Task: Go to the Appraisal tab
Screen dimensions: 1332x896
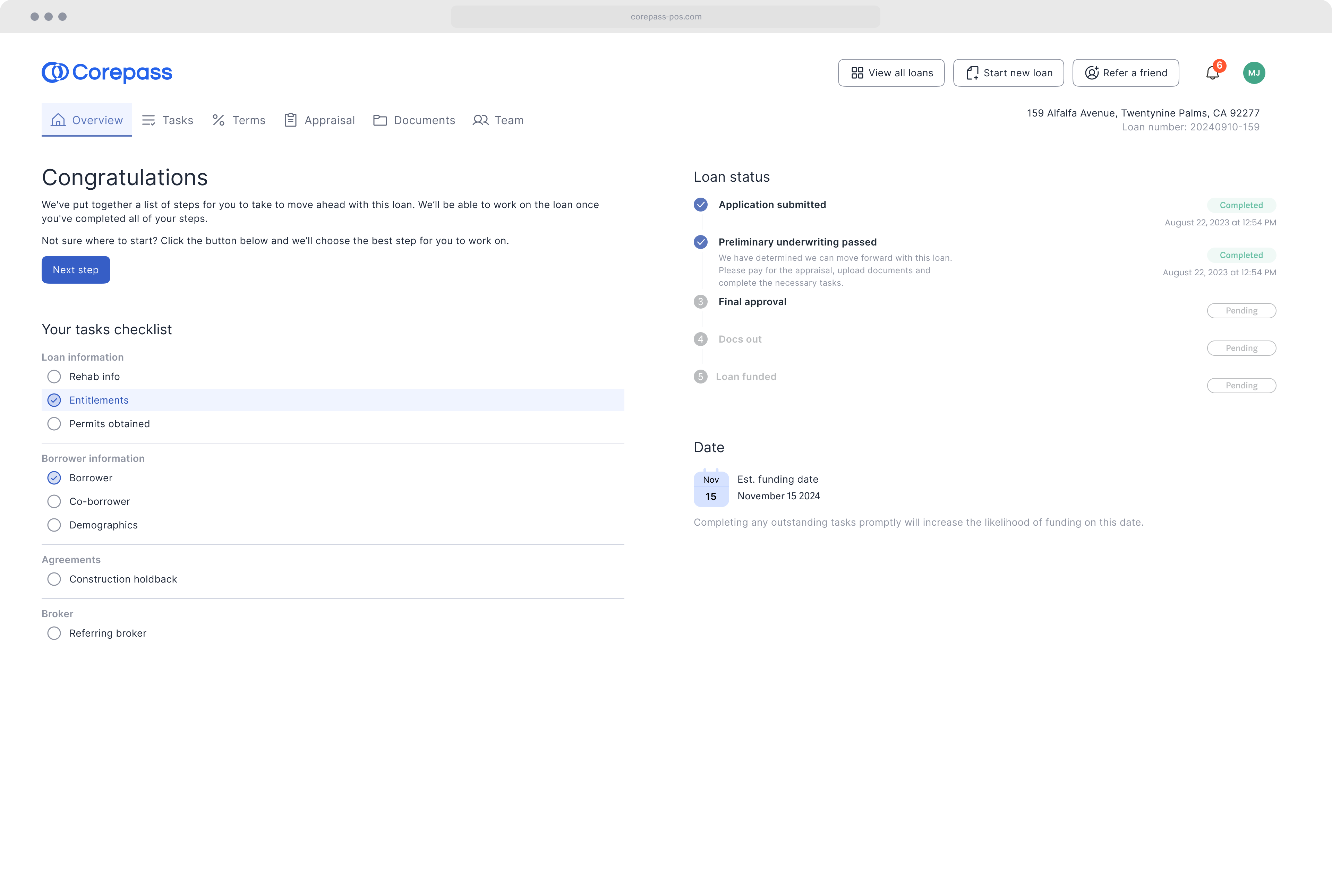Action: tap(319, 120)
